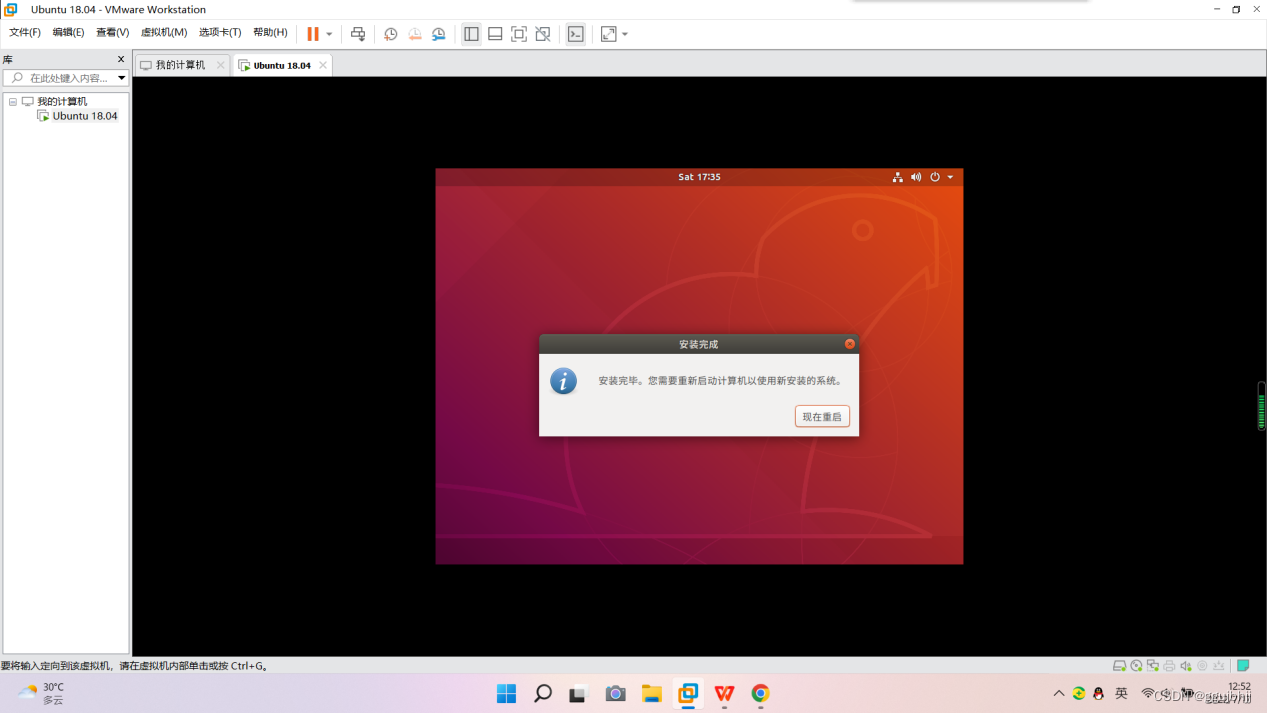
Task: Open the 选项卡(T) menu
Action: point(220,33)
